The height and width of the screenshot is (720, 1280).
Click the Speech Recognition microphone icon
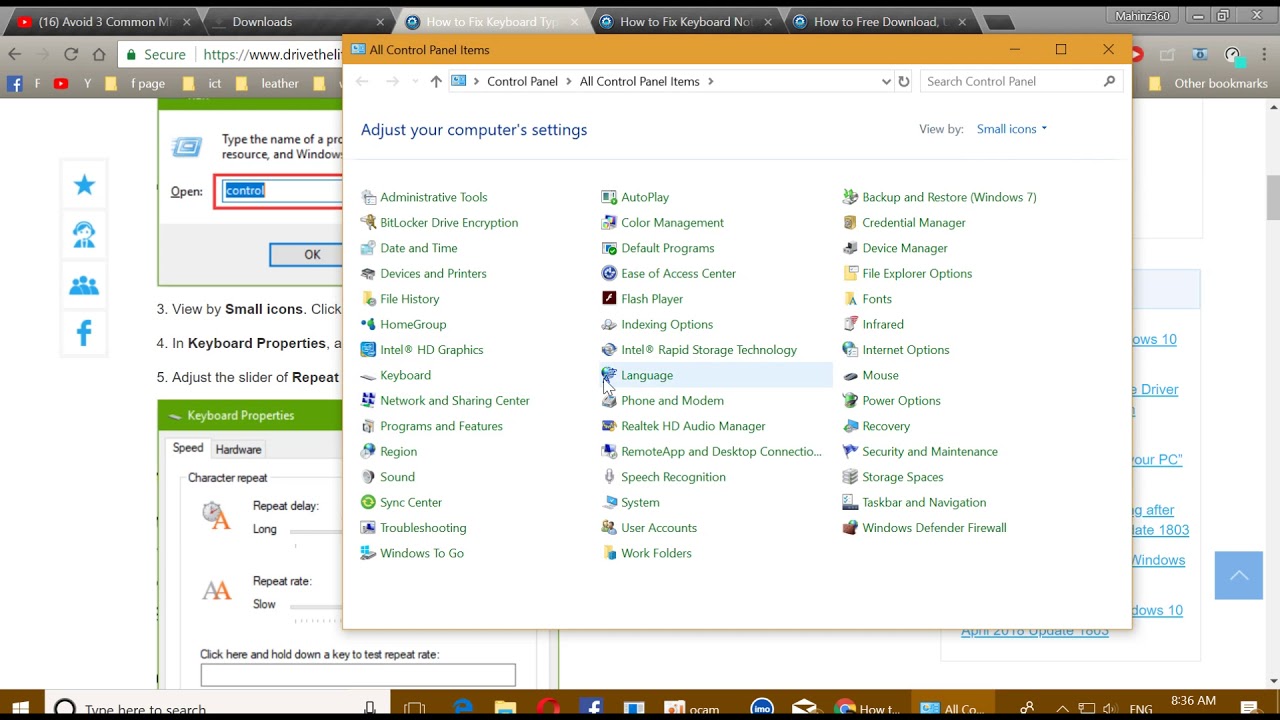[x=609, y=477]
